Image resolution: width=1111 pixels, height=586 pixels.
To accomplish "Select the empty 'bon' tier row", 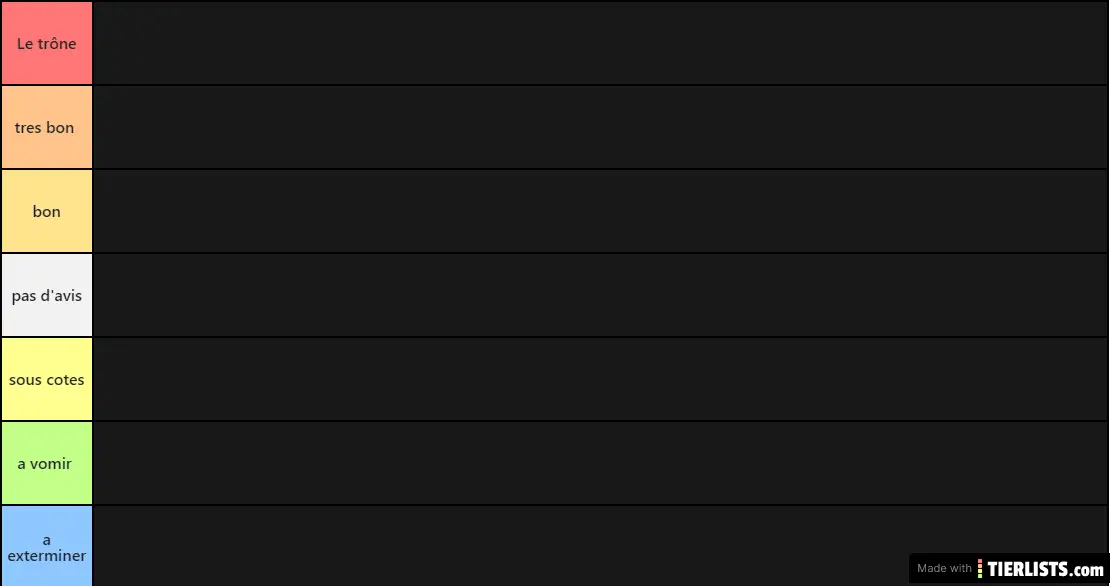I will point(600,211).
